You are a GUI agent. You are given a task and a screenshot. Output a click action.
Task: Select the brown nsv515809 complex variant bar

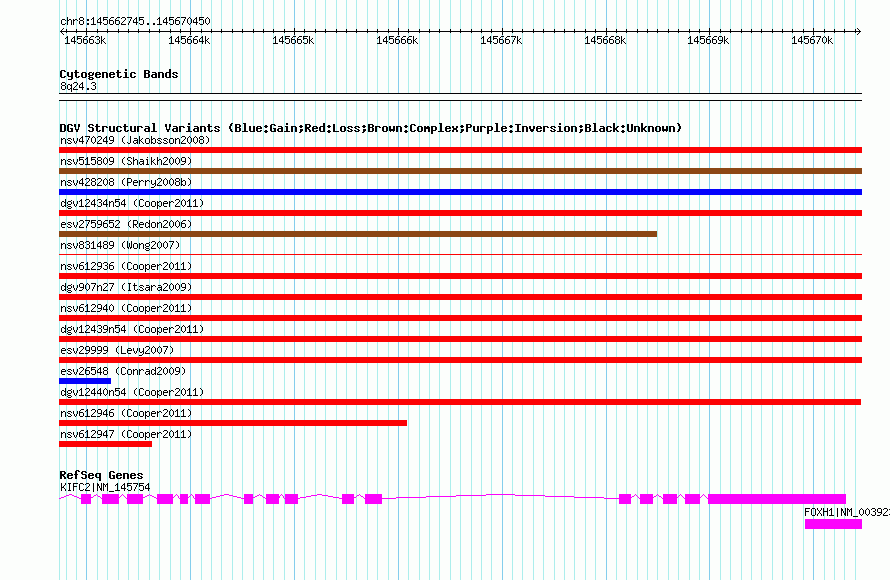(x=460, y=171)
